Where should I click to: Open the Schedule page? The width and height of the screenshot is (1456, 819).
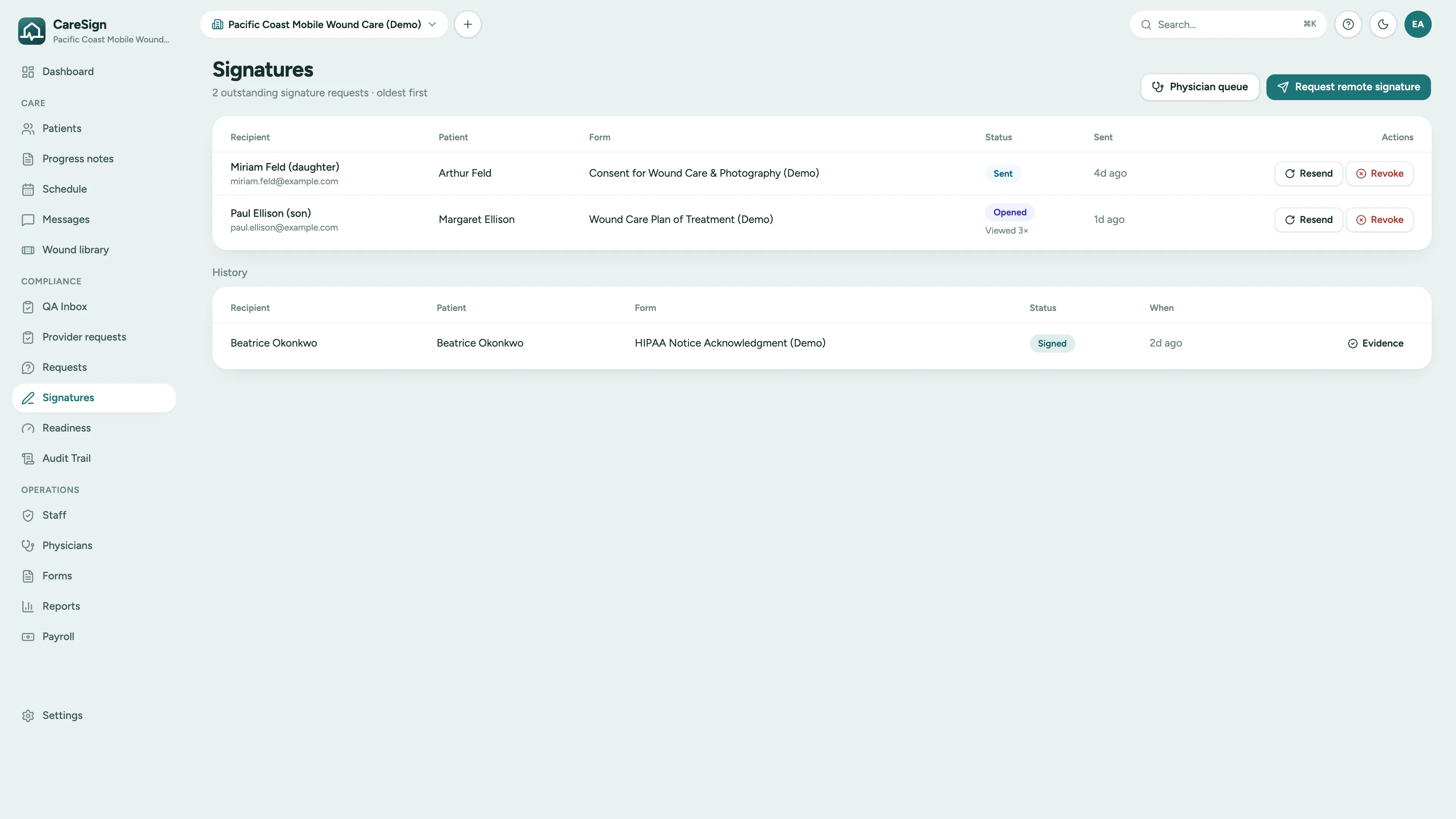[x=94, y=189]
